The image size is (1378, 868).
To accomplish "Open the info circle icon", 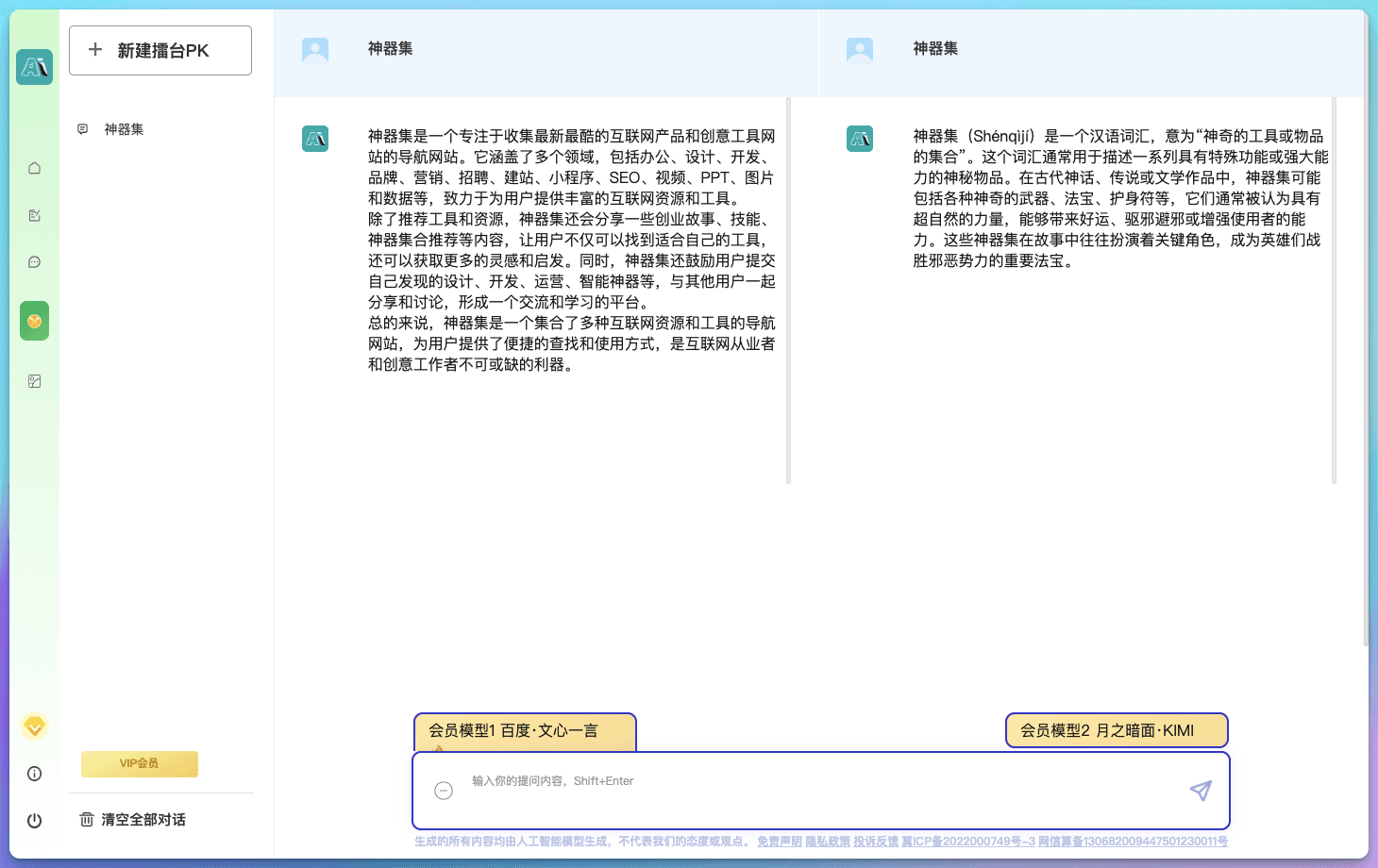I will (x=35, y=774).
